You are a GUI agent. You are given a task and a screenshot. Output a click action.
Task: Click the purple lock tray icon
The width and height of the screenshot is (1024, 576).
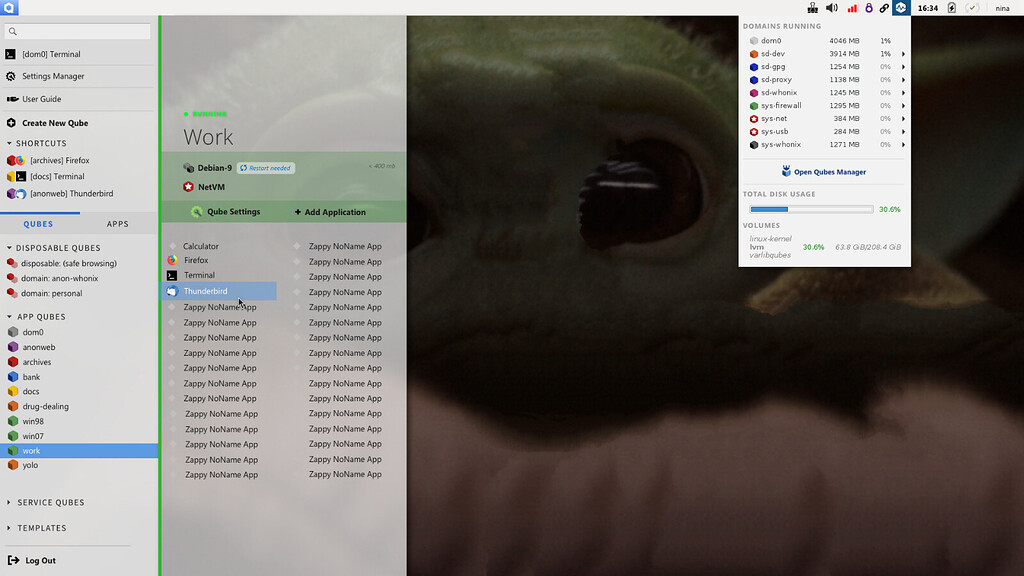click(868, 8)
